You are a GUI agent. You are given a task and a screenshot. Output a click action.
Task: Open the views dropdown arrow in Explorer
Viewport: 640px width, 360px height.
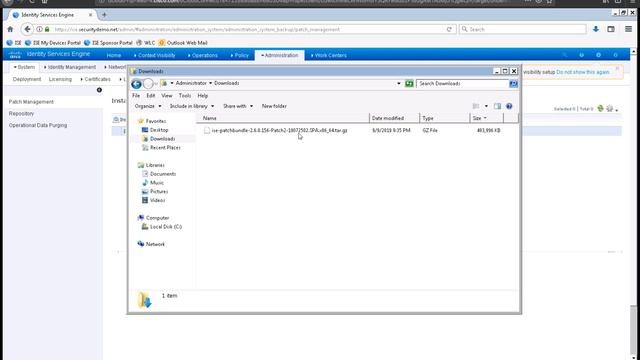coord(486,106)
